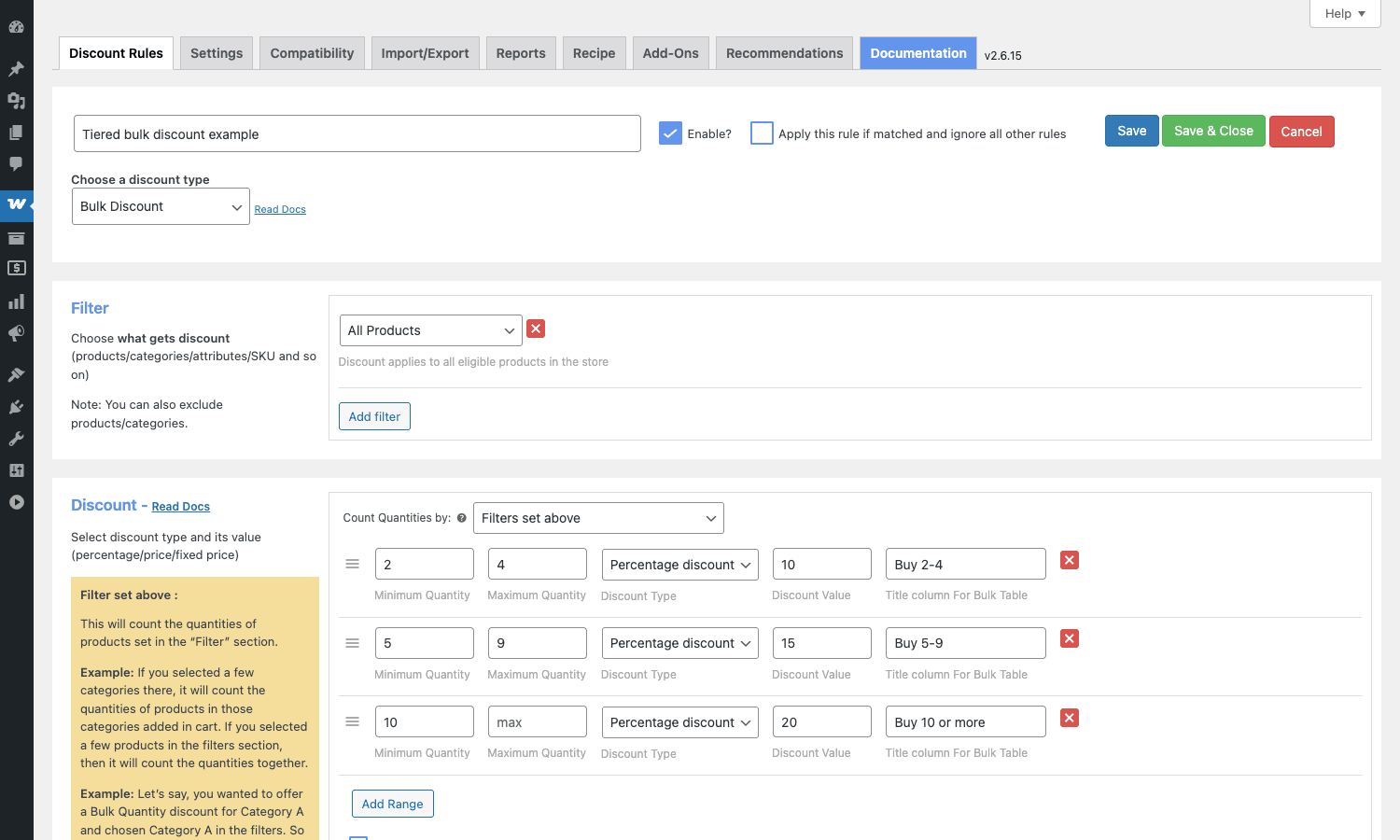Open the WooCommerce sidebar icon
The image size is (1400, 840).
(16, 203)
